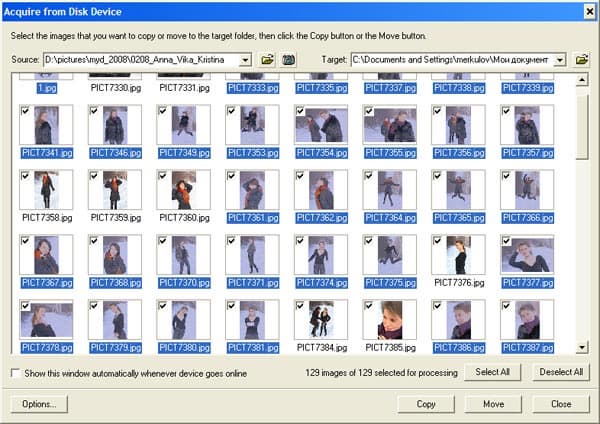600x424 pixels.
Task: Select the PICT7377.jpg thumbnail
Action: point(527,255)
